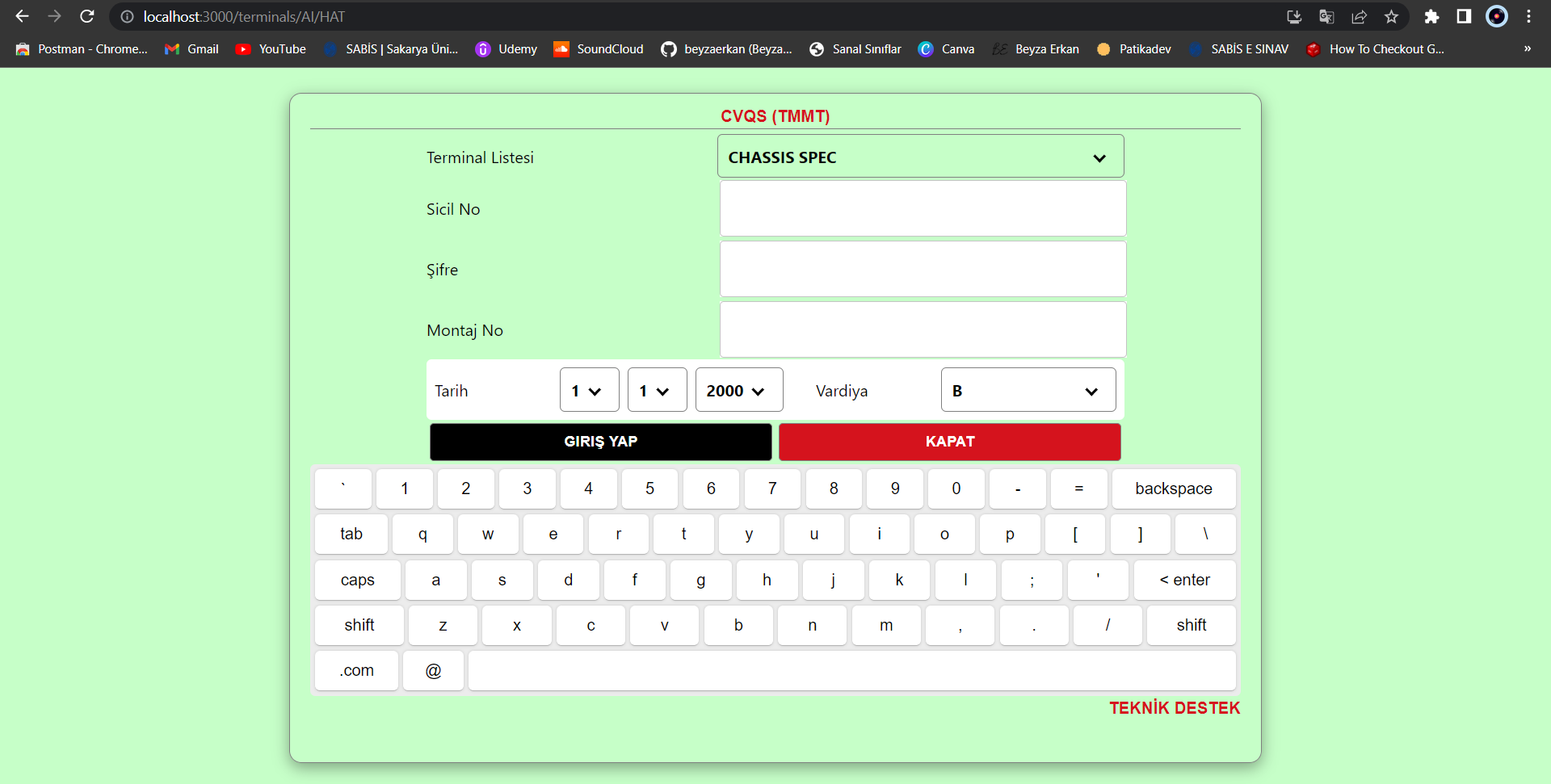Toggle caps key on virtual keyboard
This screenshot has height=784, width=1551.
pos(358,580)
